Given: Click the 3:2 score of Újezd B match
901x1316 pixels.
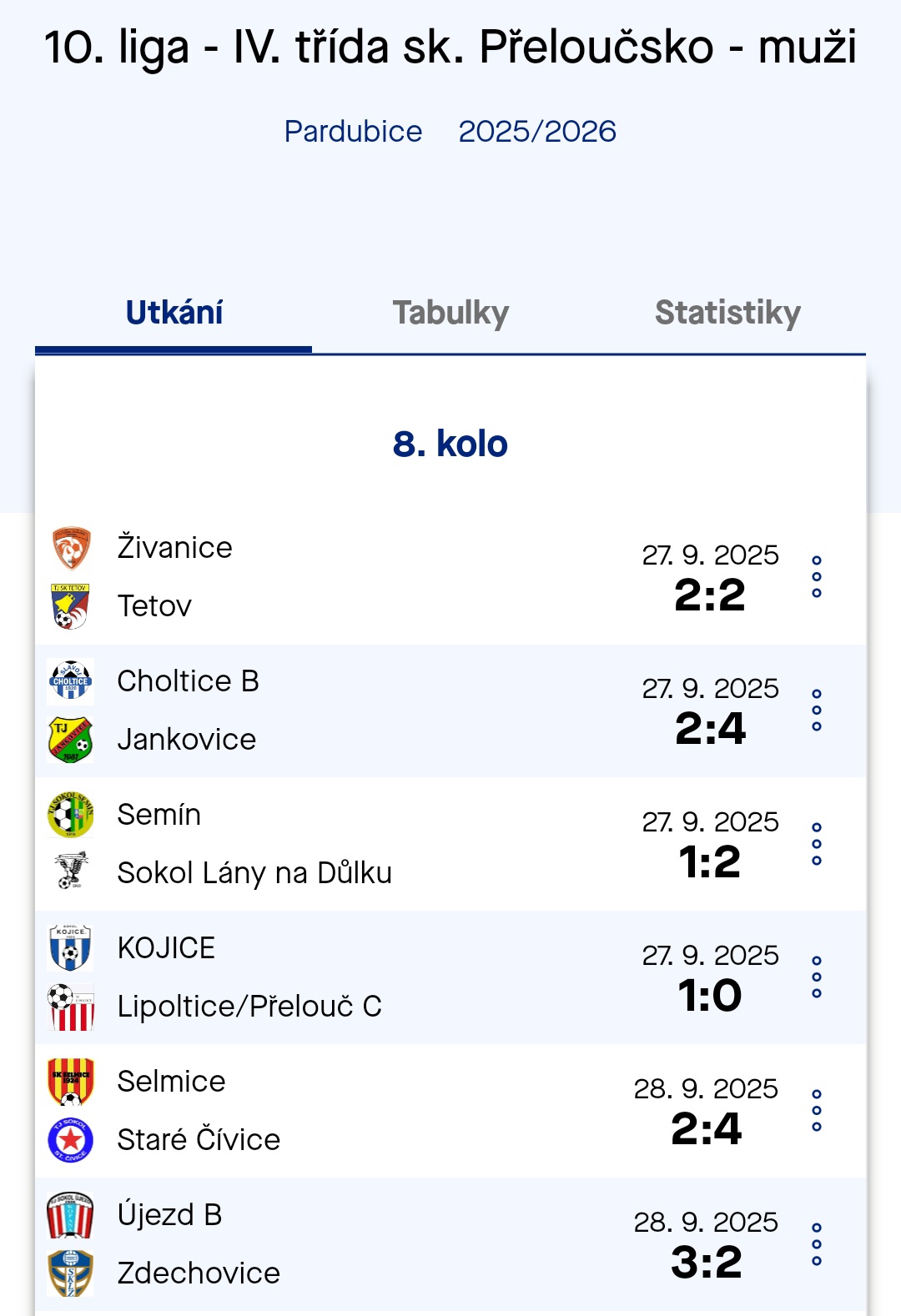Looking at the screenshot, I should coord(707,1263).
